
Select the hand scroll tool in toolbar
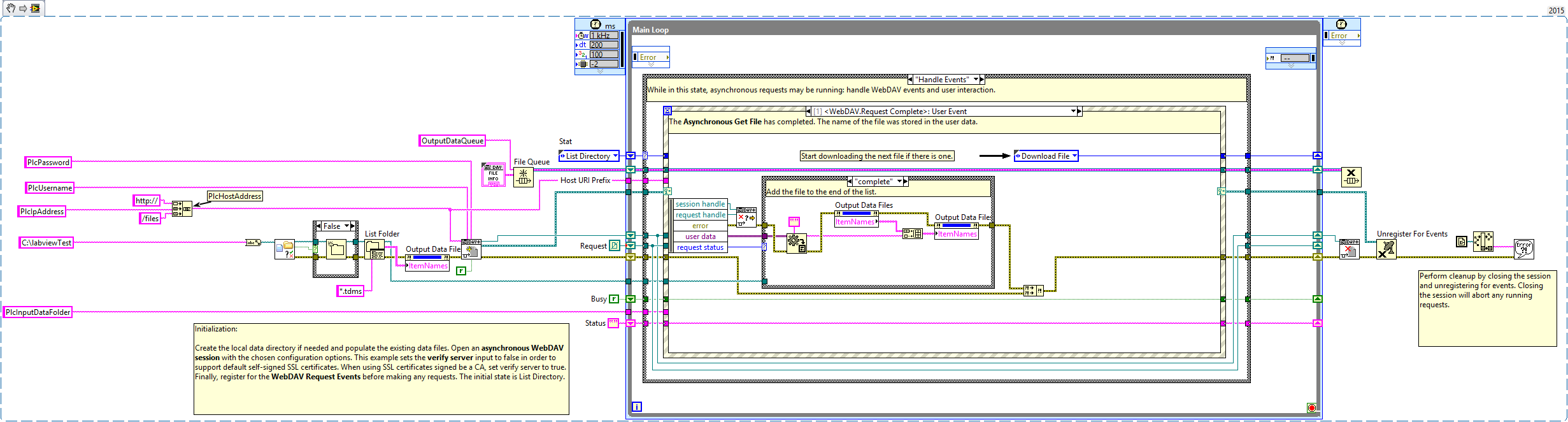click(11, 8)
